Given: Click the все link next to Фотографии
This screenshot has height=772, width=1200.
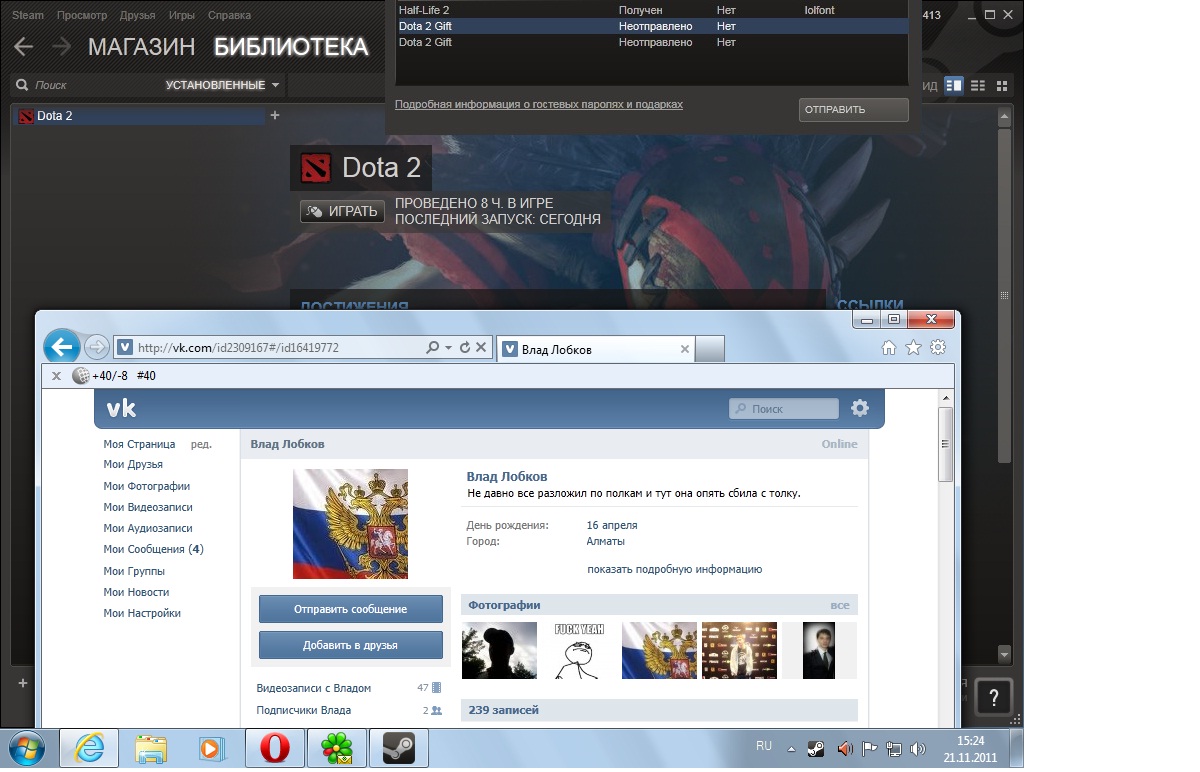Looking at the screenshot, I should [x=839, y=605].
